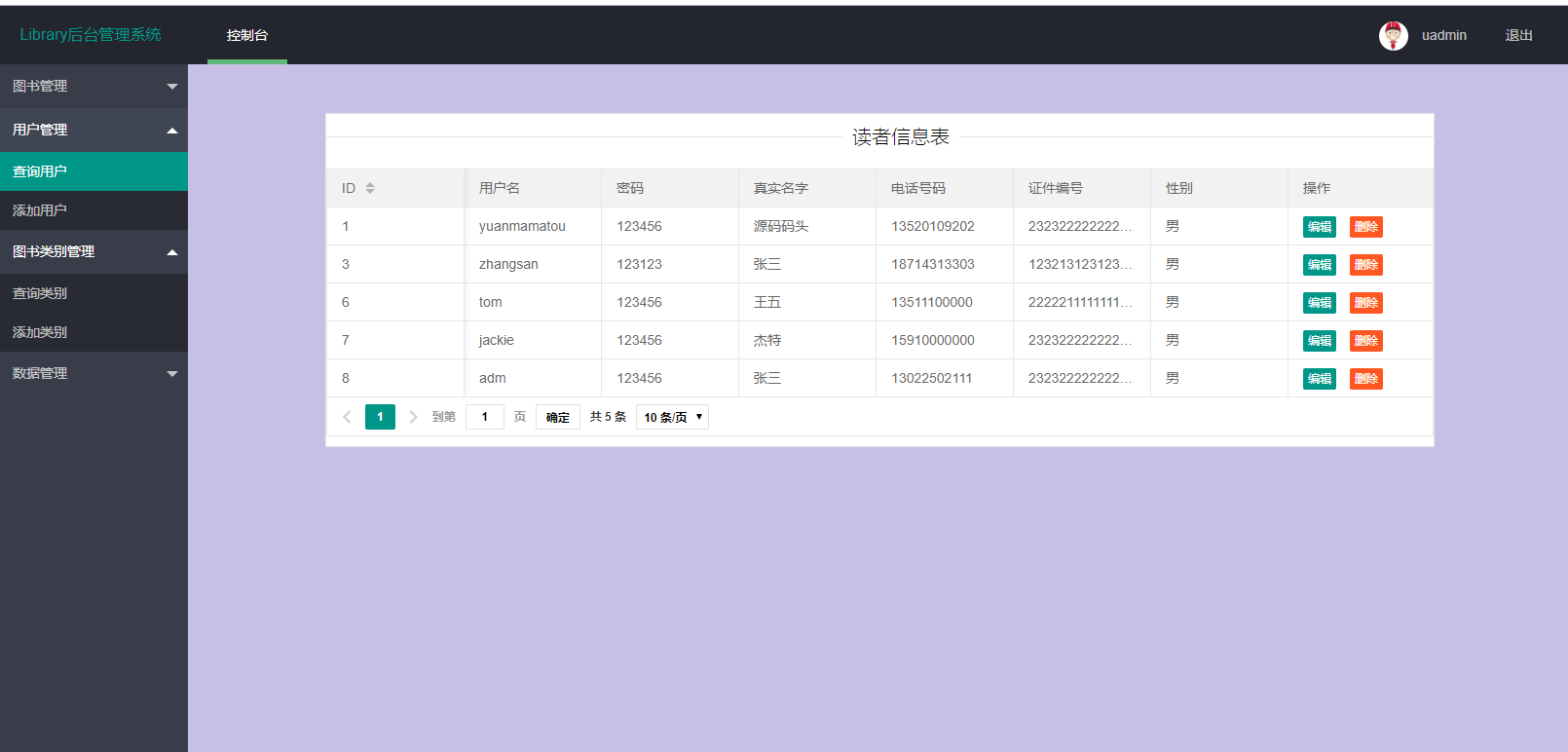Select the adm username cell
The width and height of the screenshot is (1568, 752).
(533, 378)
